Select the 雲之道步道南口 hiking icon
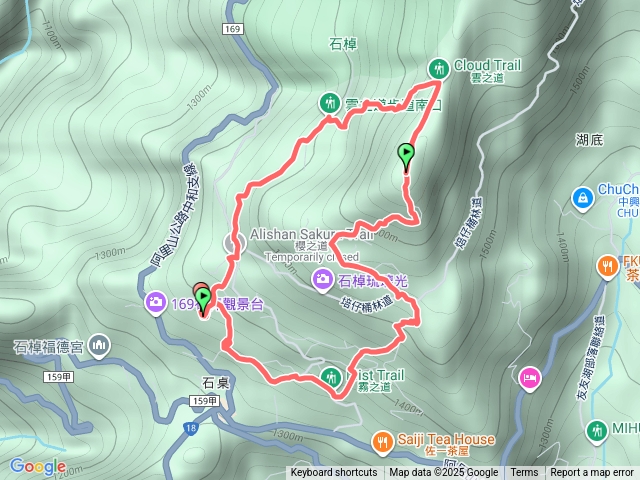640x480 pixels. pos(329,103)
